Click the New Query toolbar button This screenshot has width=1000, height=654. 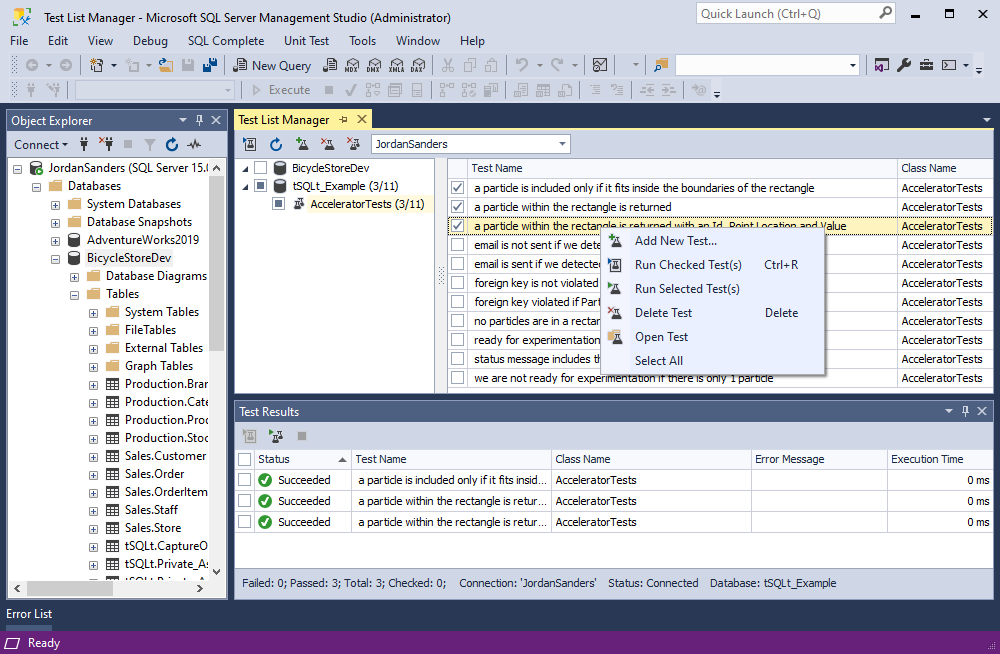click(272, 65)
